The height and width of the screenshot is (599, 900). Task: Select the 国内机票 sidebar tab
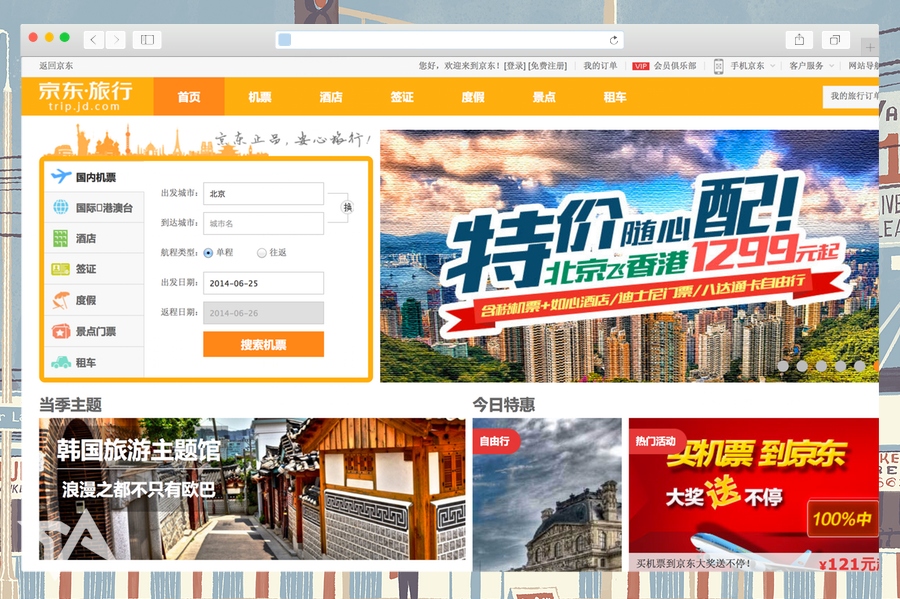(x=95, y=177)
